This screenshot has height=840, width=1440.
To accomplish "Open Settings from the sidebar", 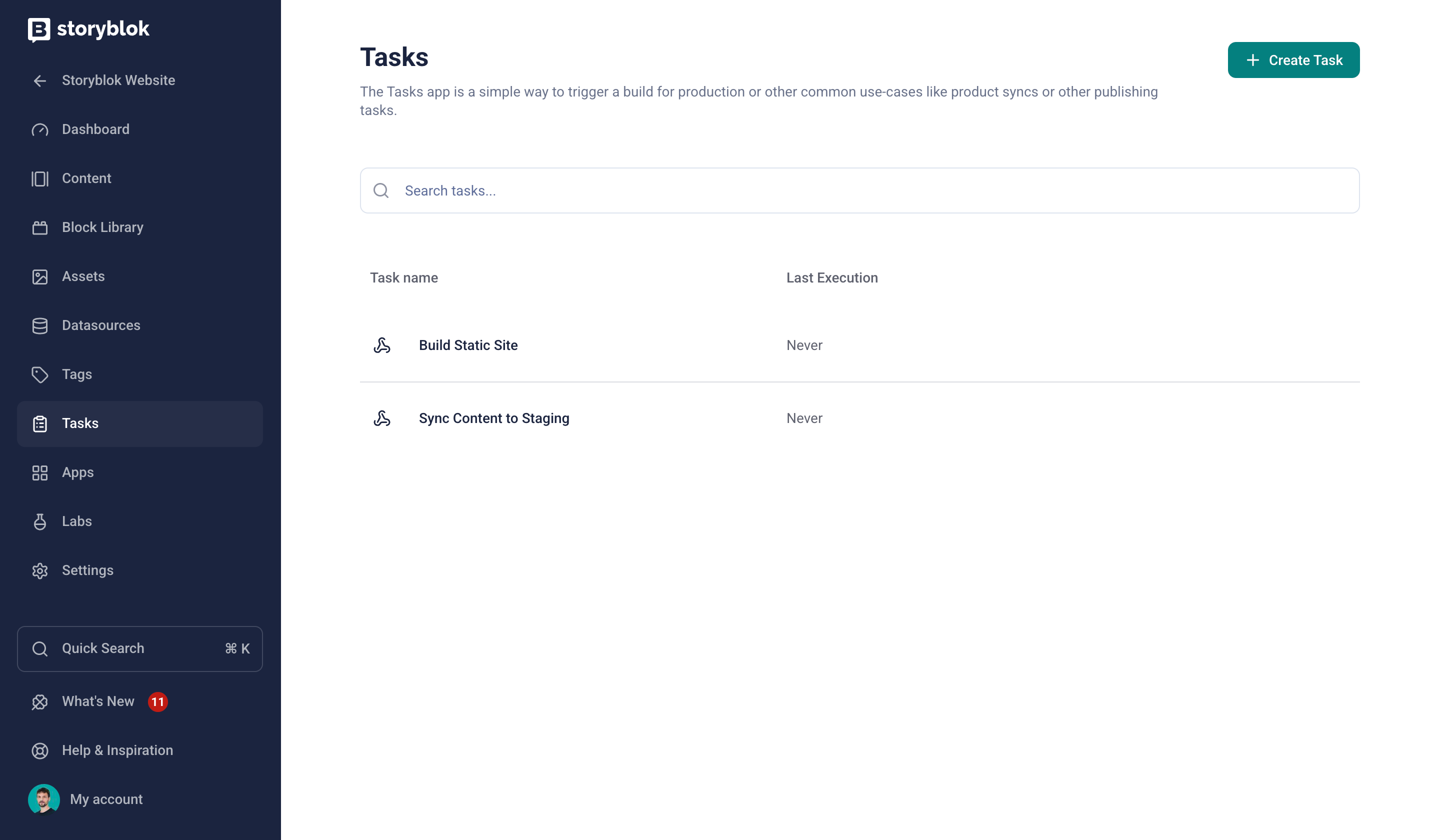I will point(140,571).
